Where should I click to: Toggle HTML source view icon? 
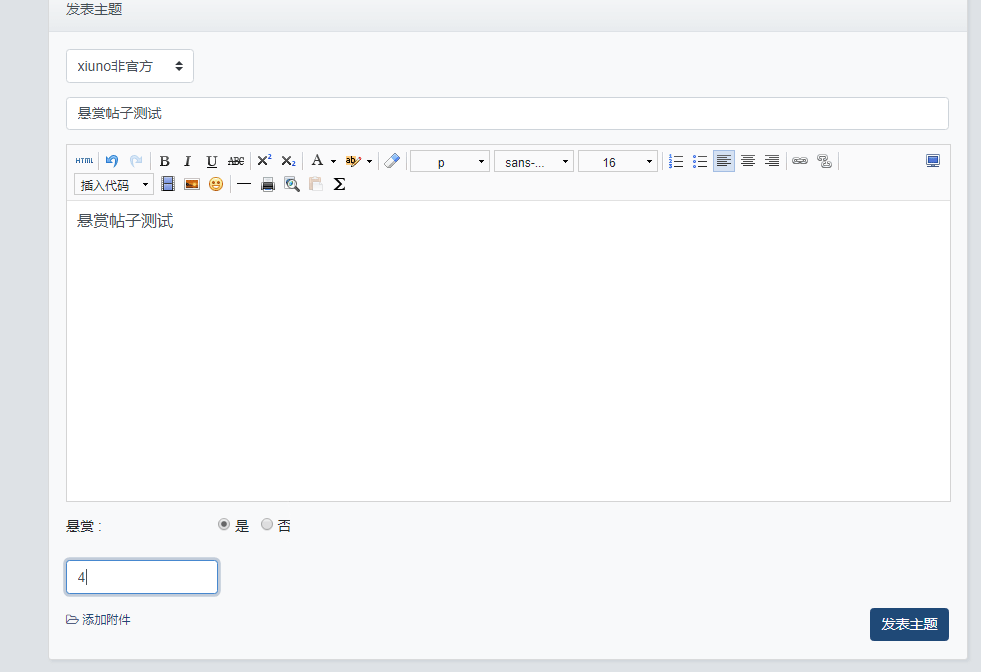pyautogui.click(x=84, y=161)
